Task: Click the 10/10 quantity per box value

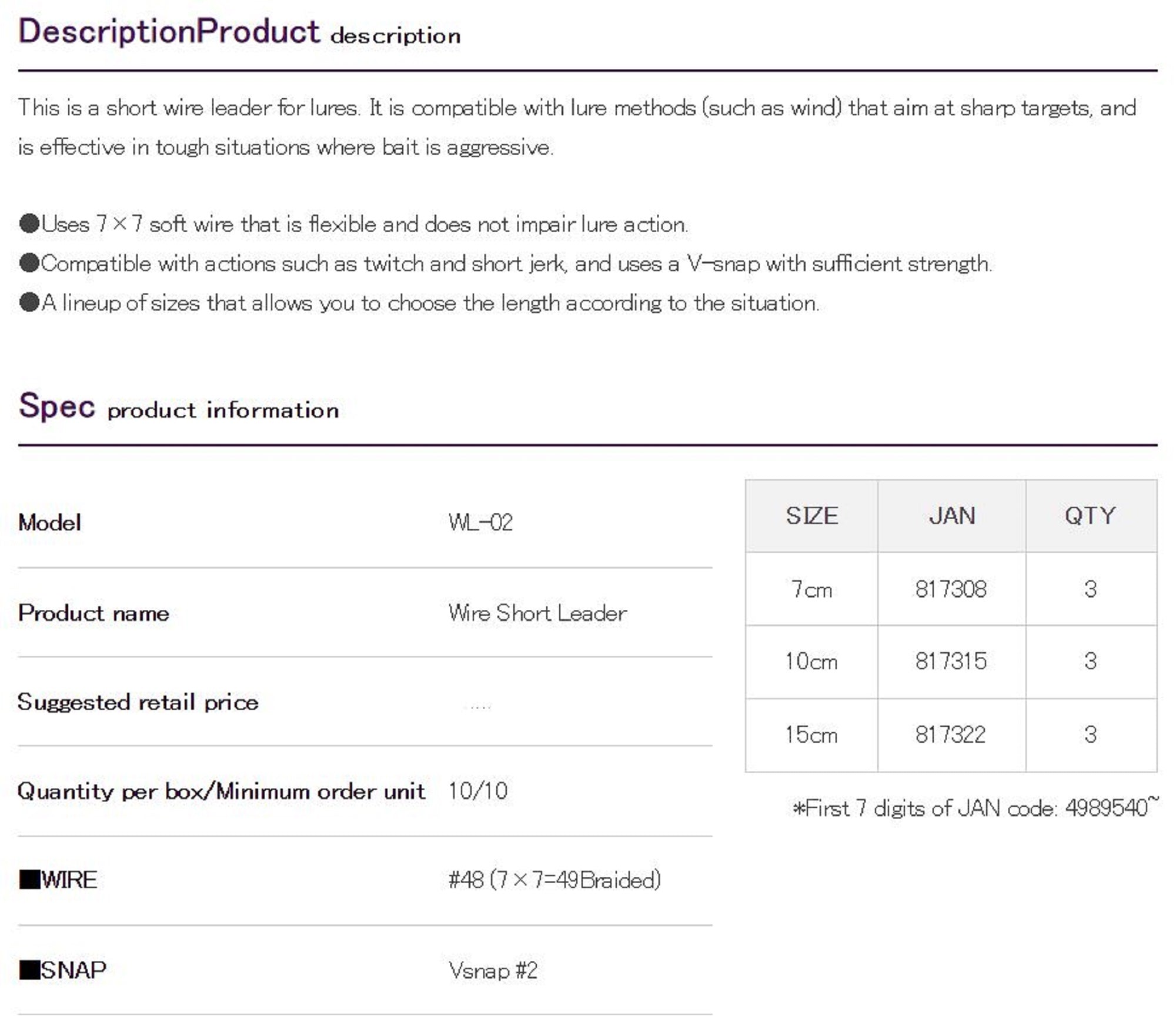Action: (477, 791)
